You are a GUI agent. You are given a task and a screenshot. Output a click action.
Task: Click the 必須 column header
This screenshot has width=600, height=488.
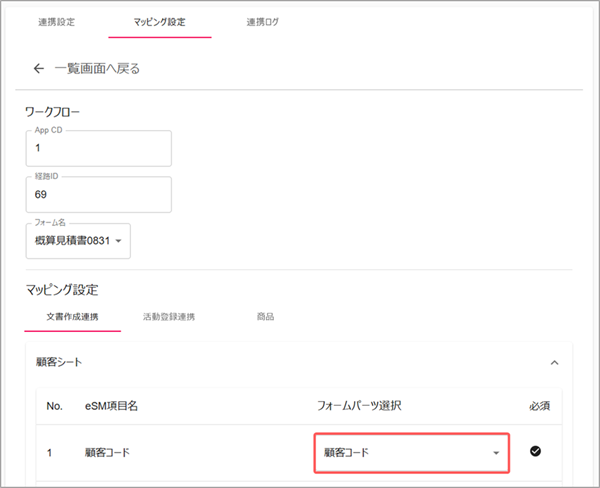tap(538, 407)
